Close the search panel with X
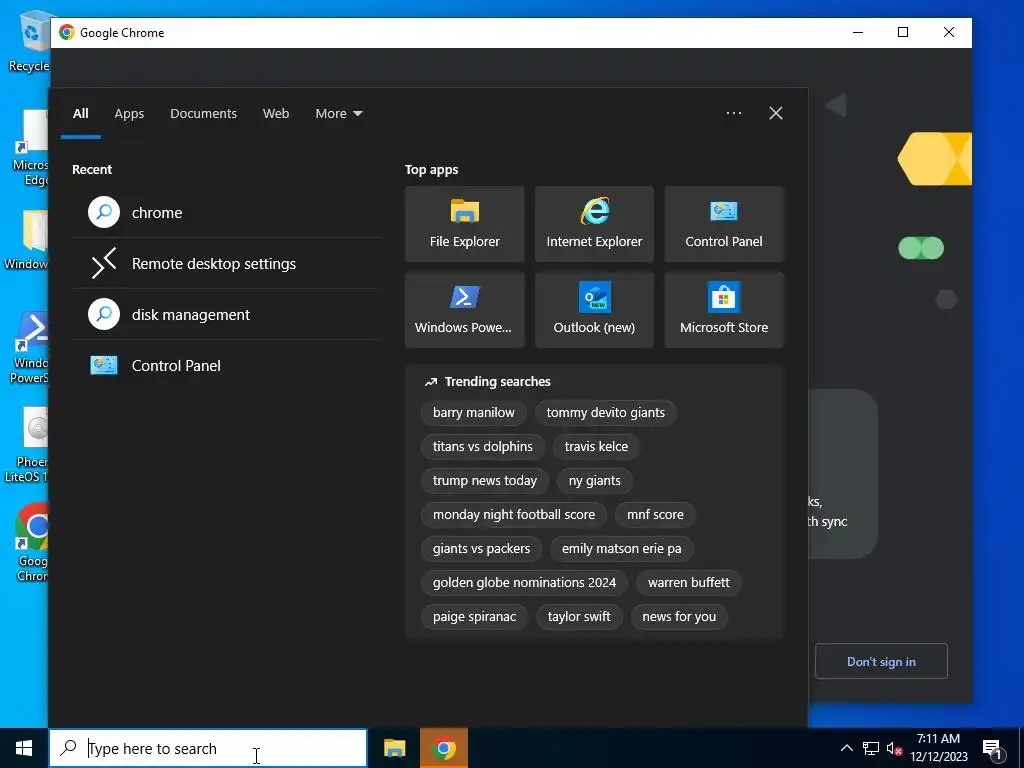Viewport: 1024px width, 768px height. tap(775, 113)
